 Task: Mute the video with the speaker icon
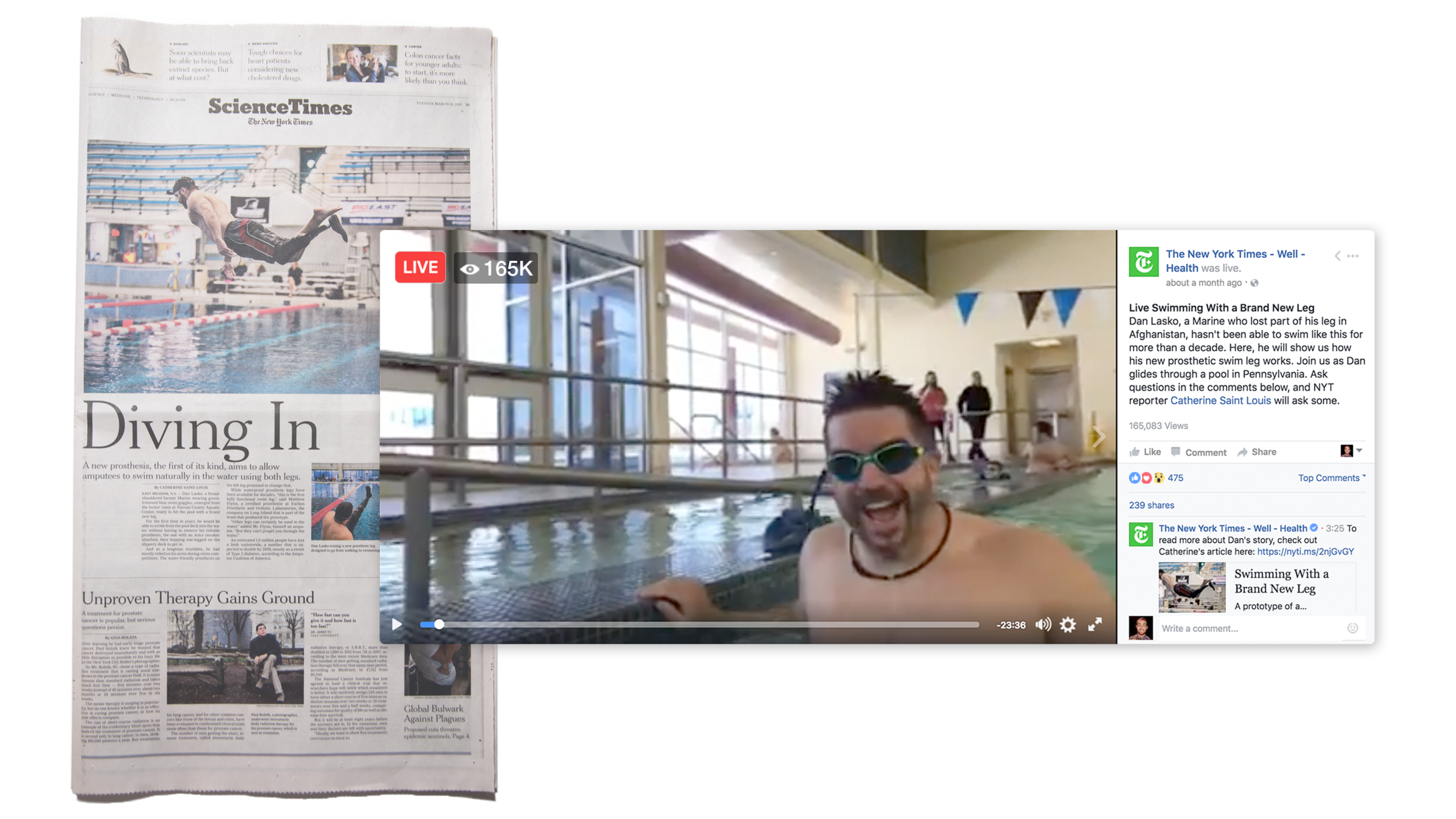1043,624
